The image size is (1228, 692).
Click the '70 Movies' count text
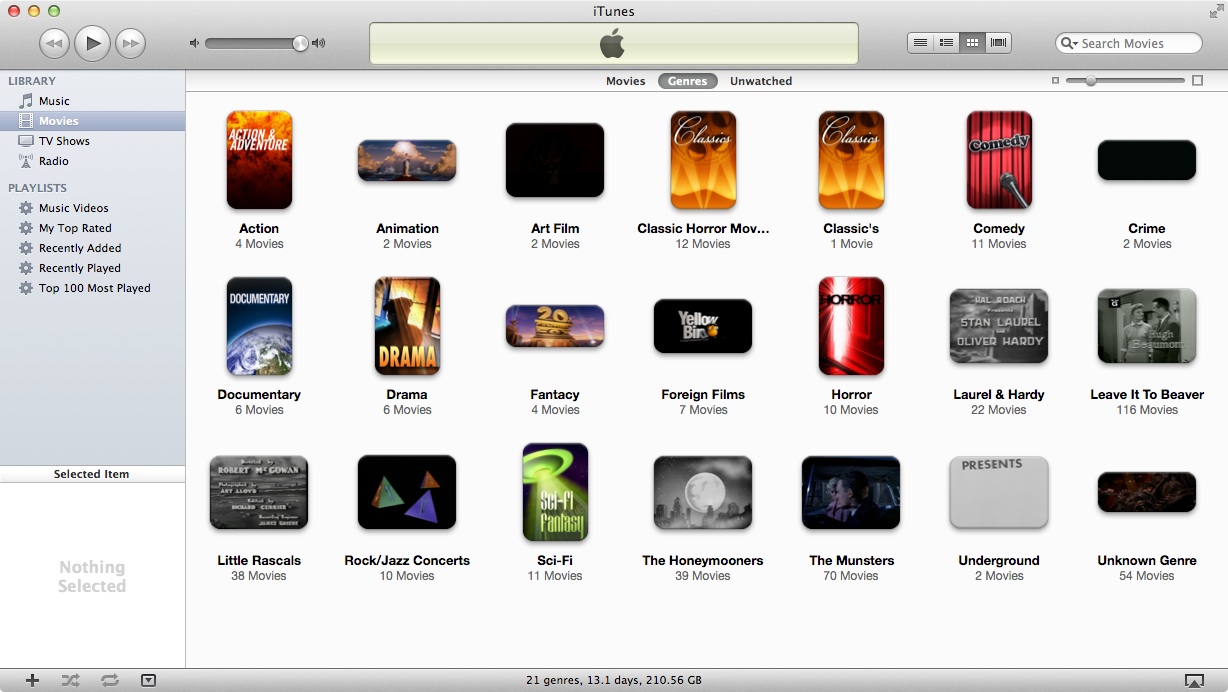[x=851, y=576]
